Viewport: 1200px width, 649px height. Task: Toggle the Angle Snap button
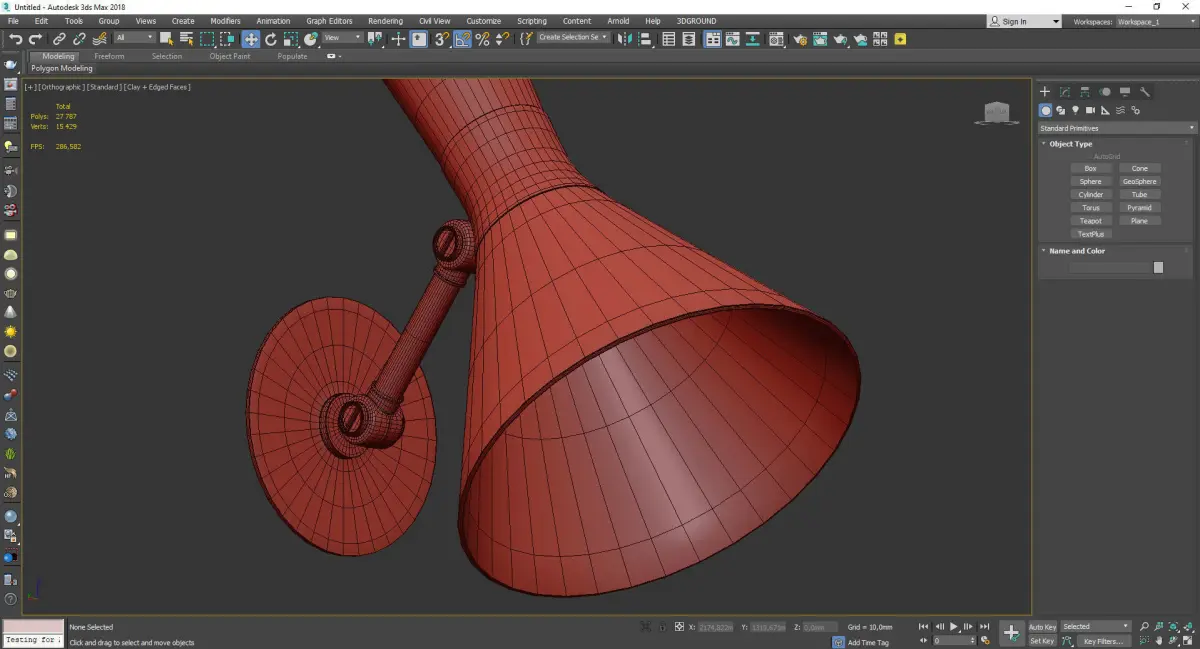coord(462,39)
